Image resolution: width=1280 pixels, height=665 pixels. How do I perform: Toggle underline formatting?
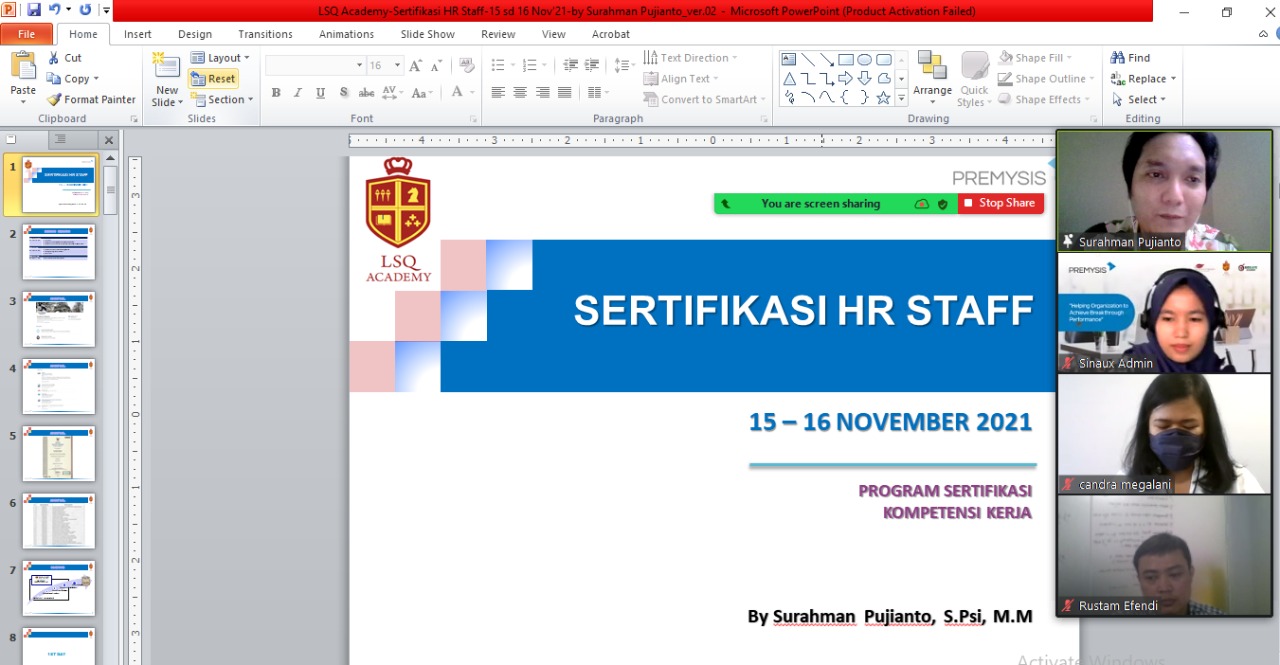[x=320, y=93]
